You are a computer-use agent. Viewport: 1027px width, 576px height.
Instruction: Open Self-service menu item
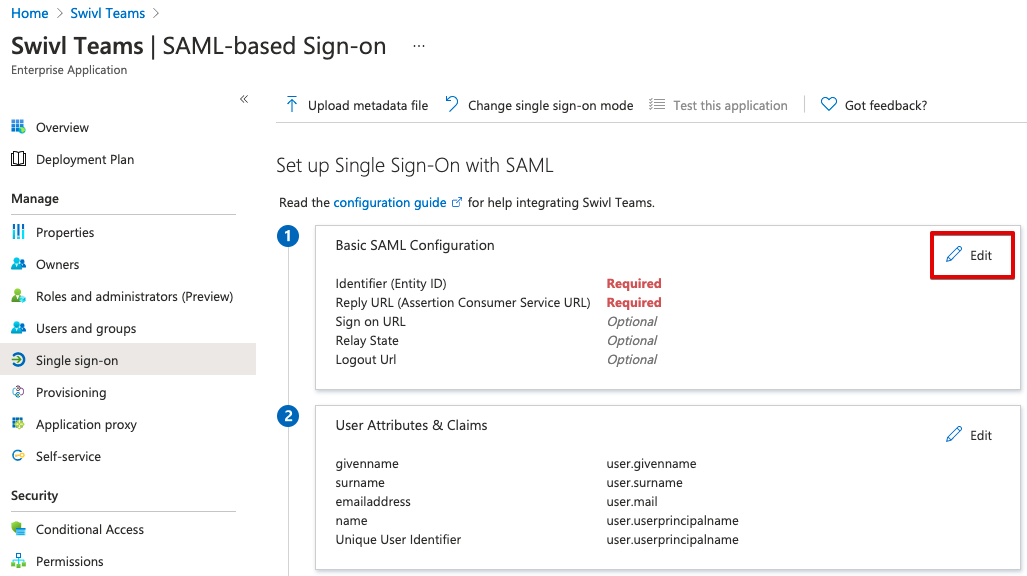point(68,456)
